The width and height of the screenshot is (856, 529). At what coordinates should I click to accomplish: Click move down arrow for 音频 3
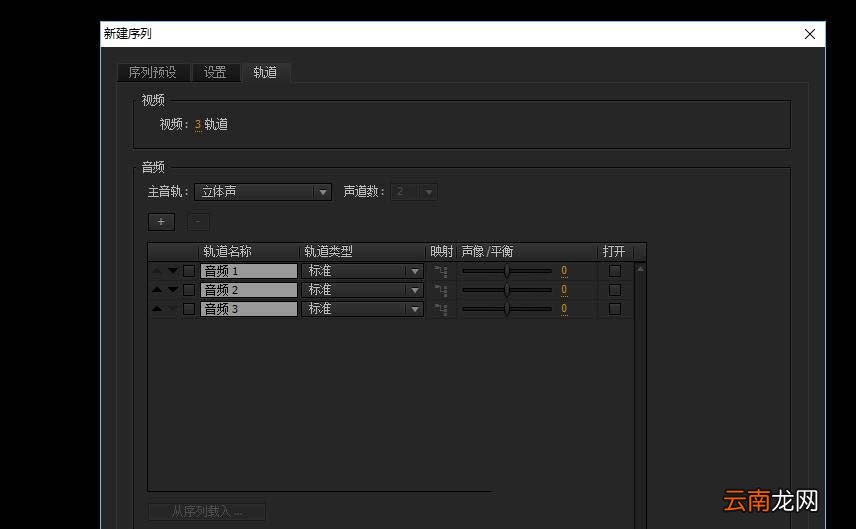(173, 308)
